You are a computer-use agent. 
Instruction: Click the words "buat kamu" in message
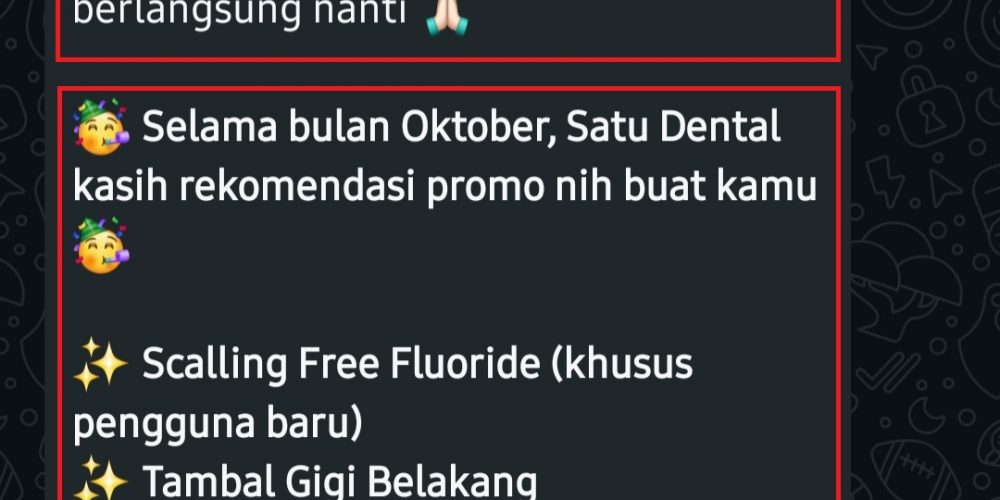tap(719, 186)
